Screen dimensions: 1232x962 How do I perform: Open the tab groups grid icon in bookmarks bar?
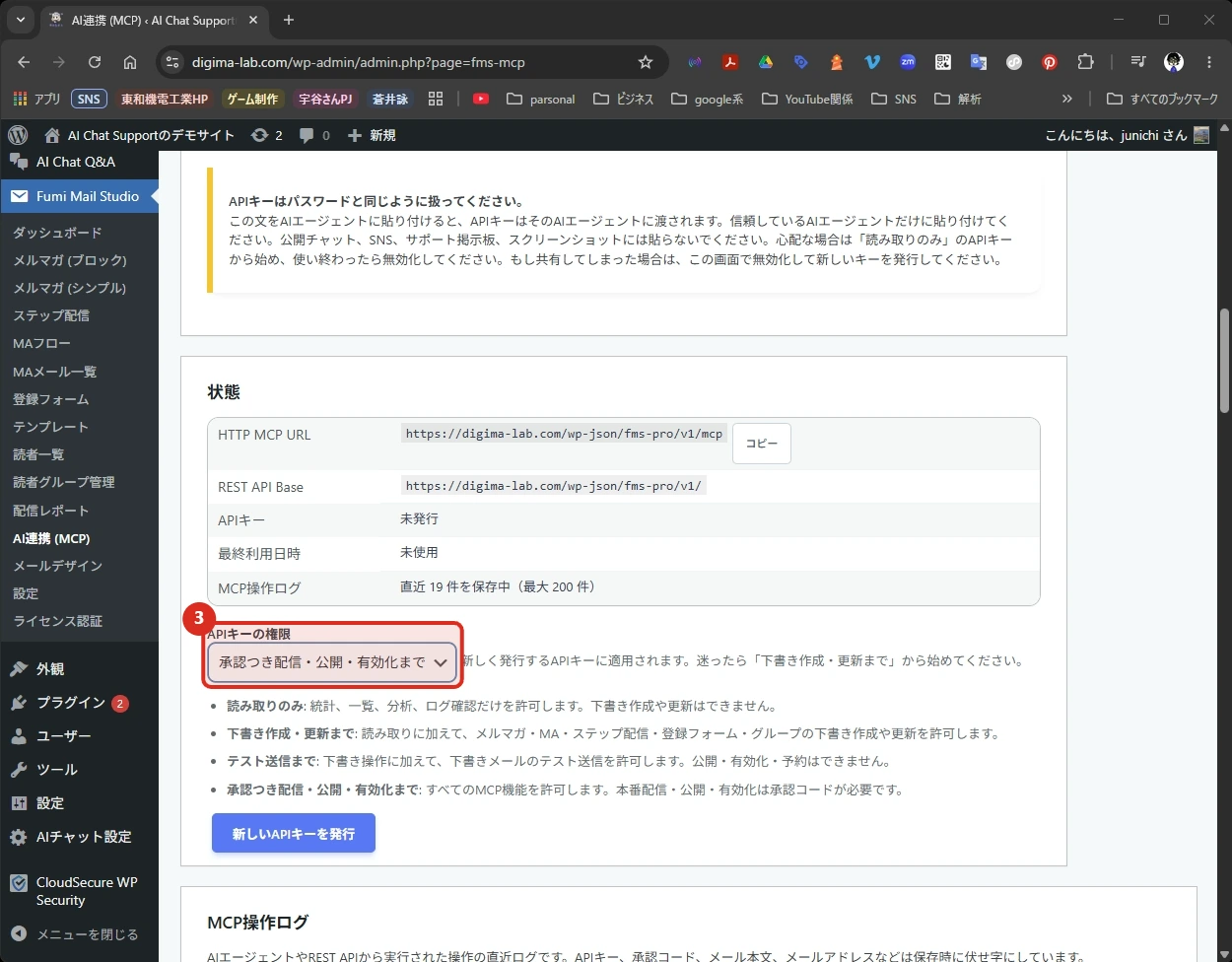pos(436,99)
